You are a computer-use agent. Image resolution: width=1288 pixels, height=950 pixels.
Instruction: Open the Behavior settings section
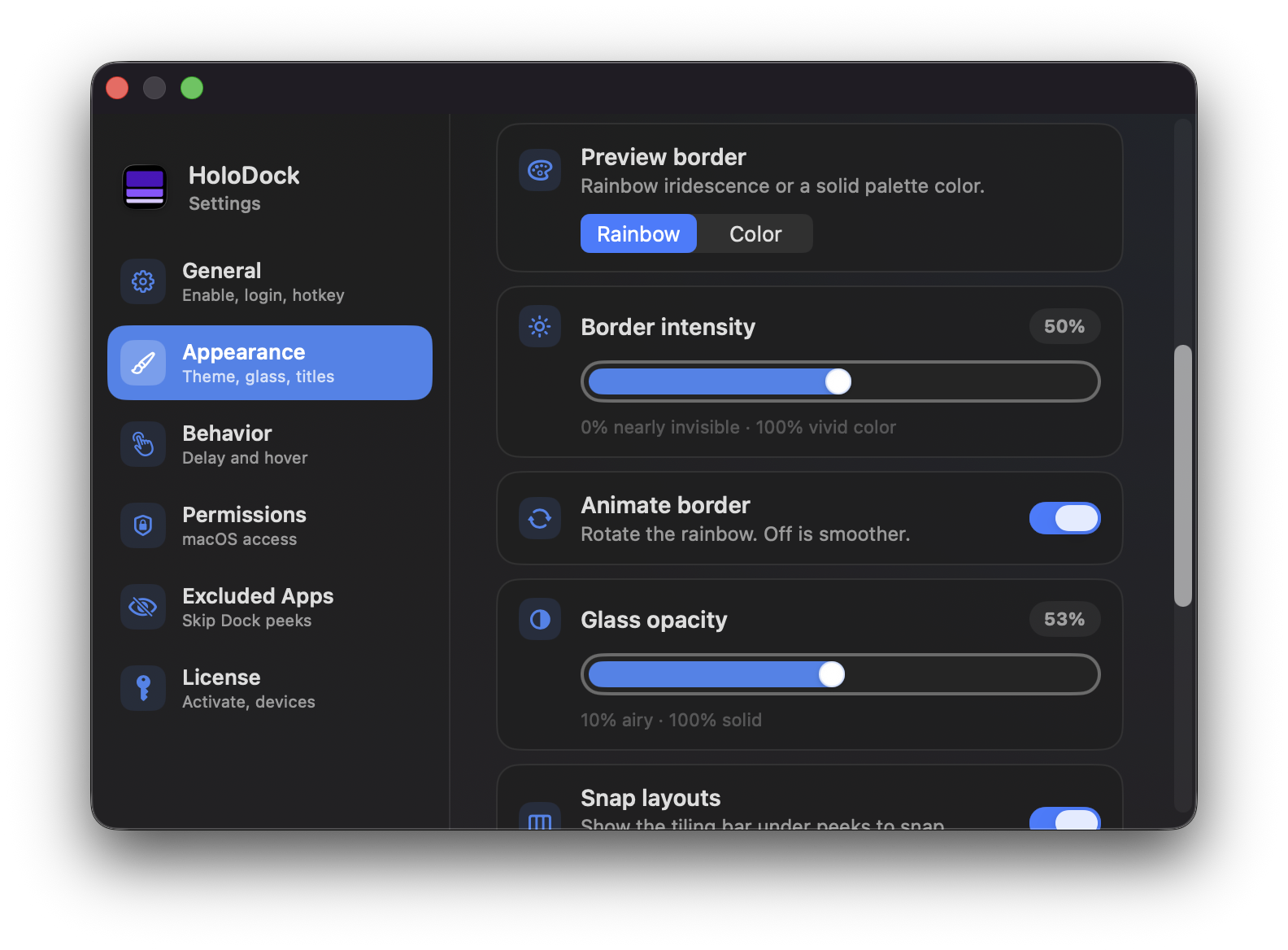tap(270, 444)
